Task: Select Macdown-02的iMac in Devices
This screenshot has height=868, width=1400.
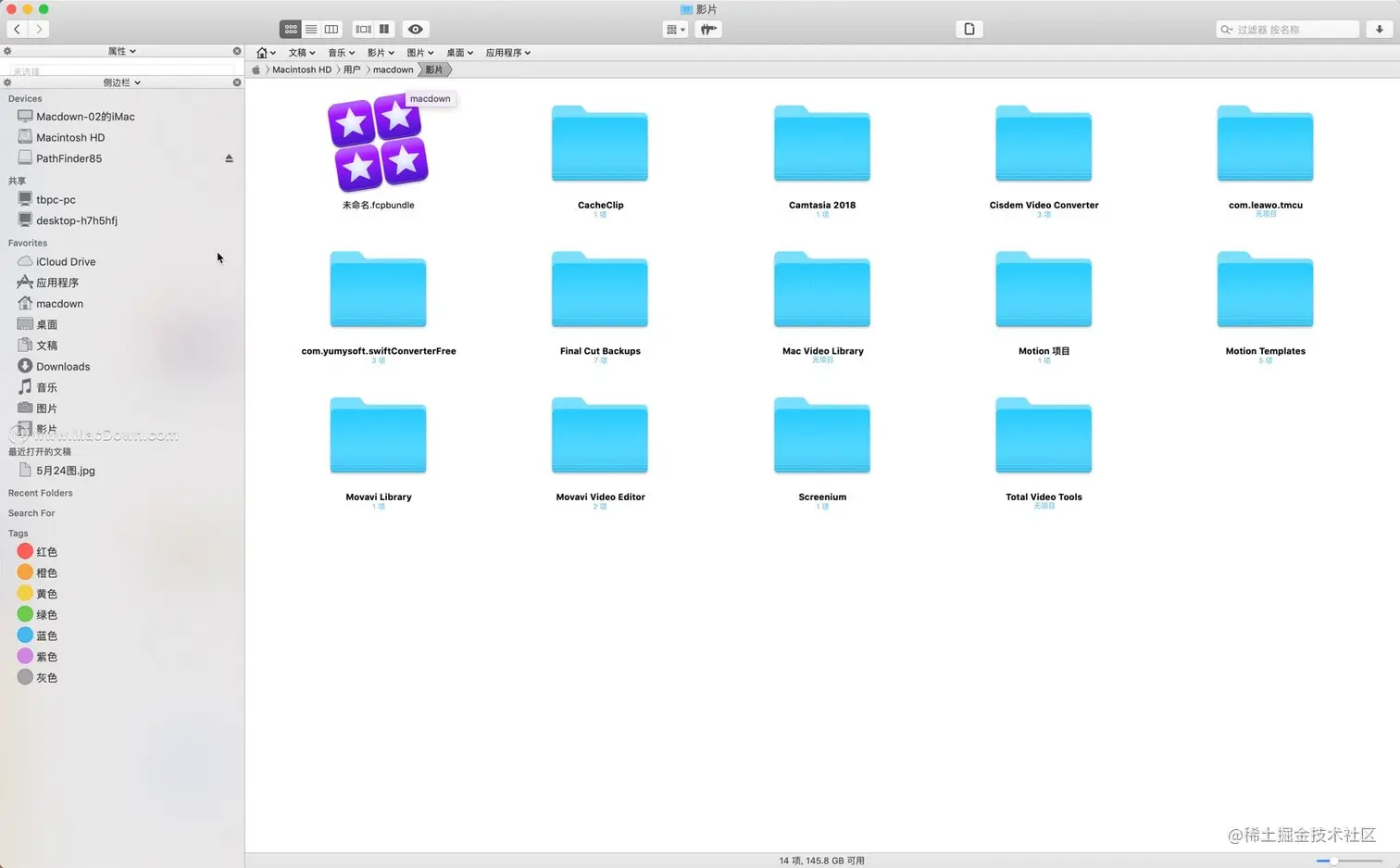Action: pyautogui.click(x=85, y=117)
